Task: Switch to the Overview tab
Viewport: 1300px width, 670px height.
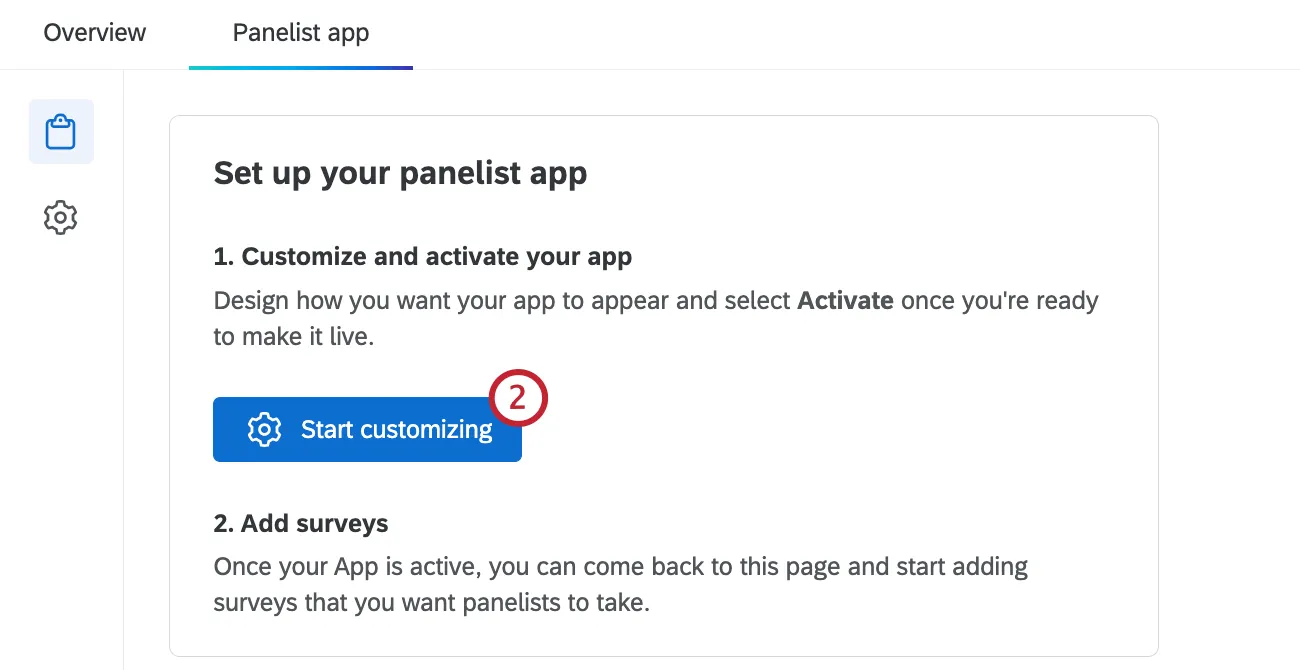Action: [x=94, y=33]
